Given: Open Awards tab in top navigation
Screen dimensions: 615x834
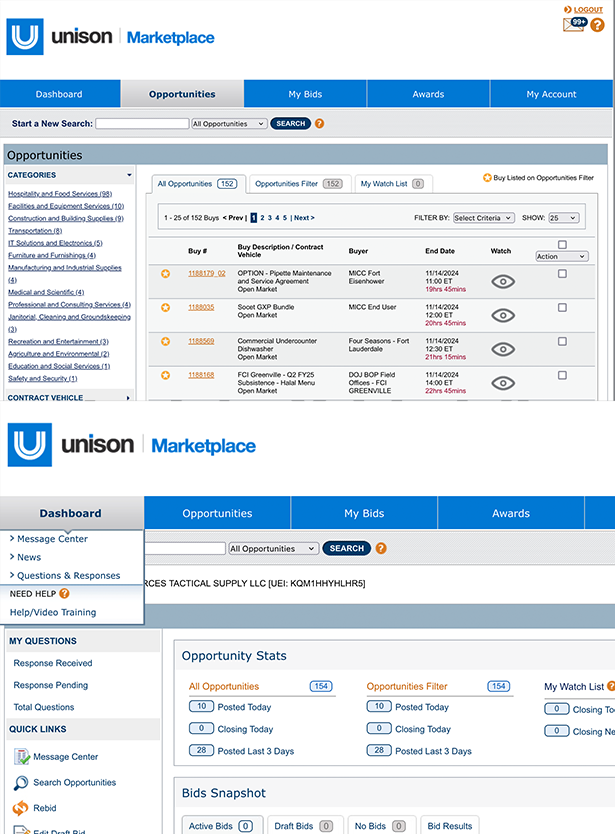Looking at the screenshot, I should (x=428, y=94).
